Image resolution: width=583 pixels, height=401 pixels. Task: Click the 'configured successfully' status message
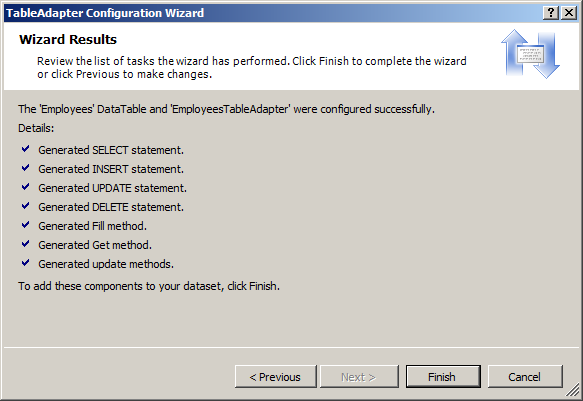click(x=226, y=109)
